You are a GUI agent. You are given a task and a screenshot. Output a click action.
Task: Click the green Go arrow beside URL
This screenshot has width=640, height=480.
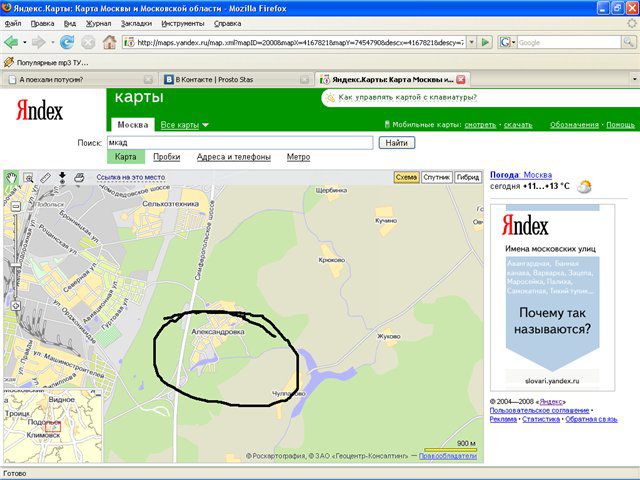tap(485, 42)
